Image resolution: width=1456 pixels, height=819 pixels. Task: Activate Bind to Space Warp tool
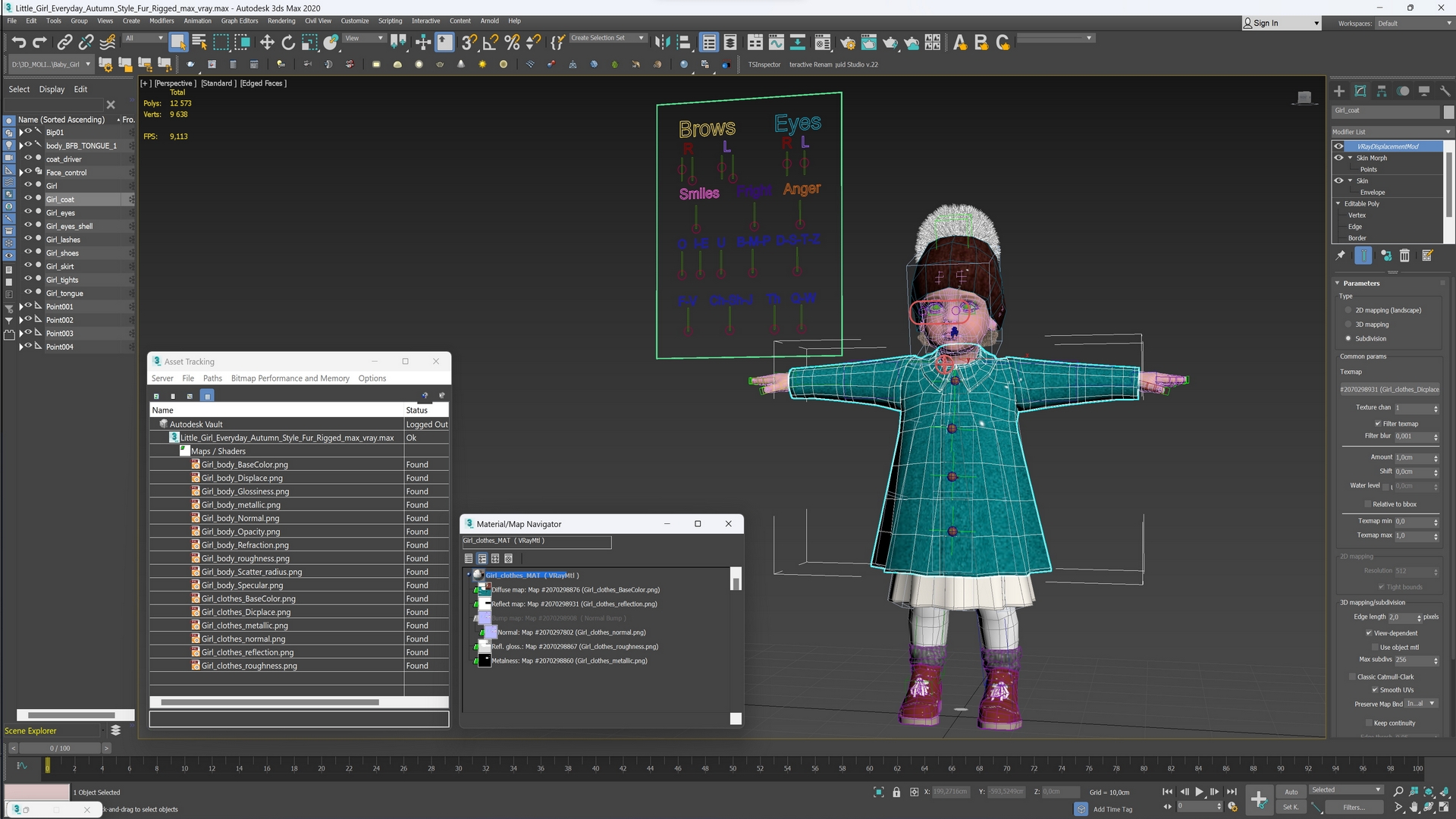click(x=108, y=42)
